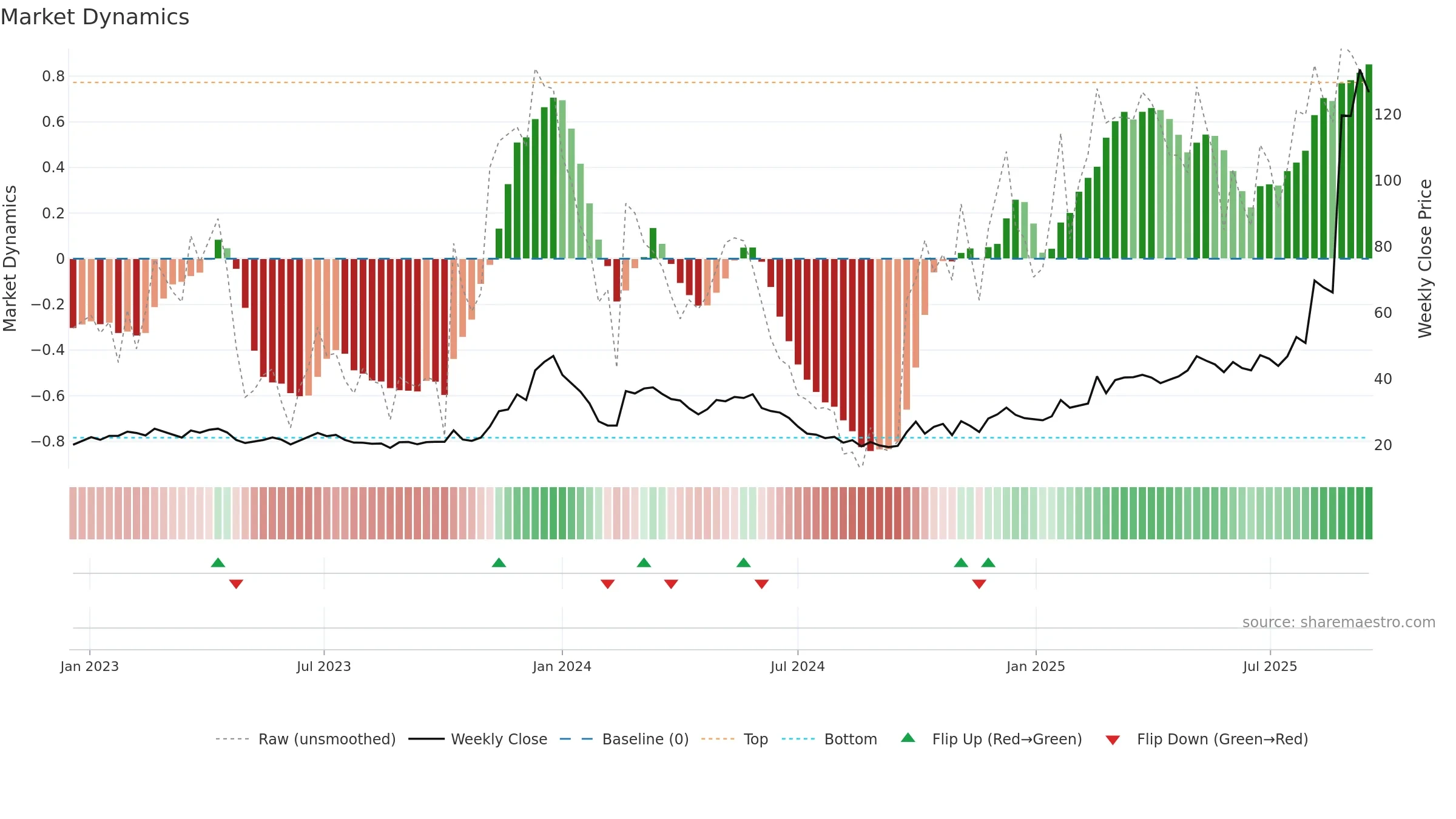Click the Jan 2024 x-axis label
Image resolution: width=1456 pixels, height=819 pixels.
562,666
